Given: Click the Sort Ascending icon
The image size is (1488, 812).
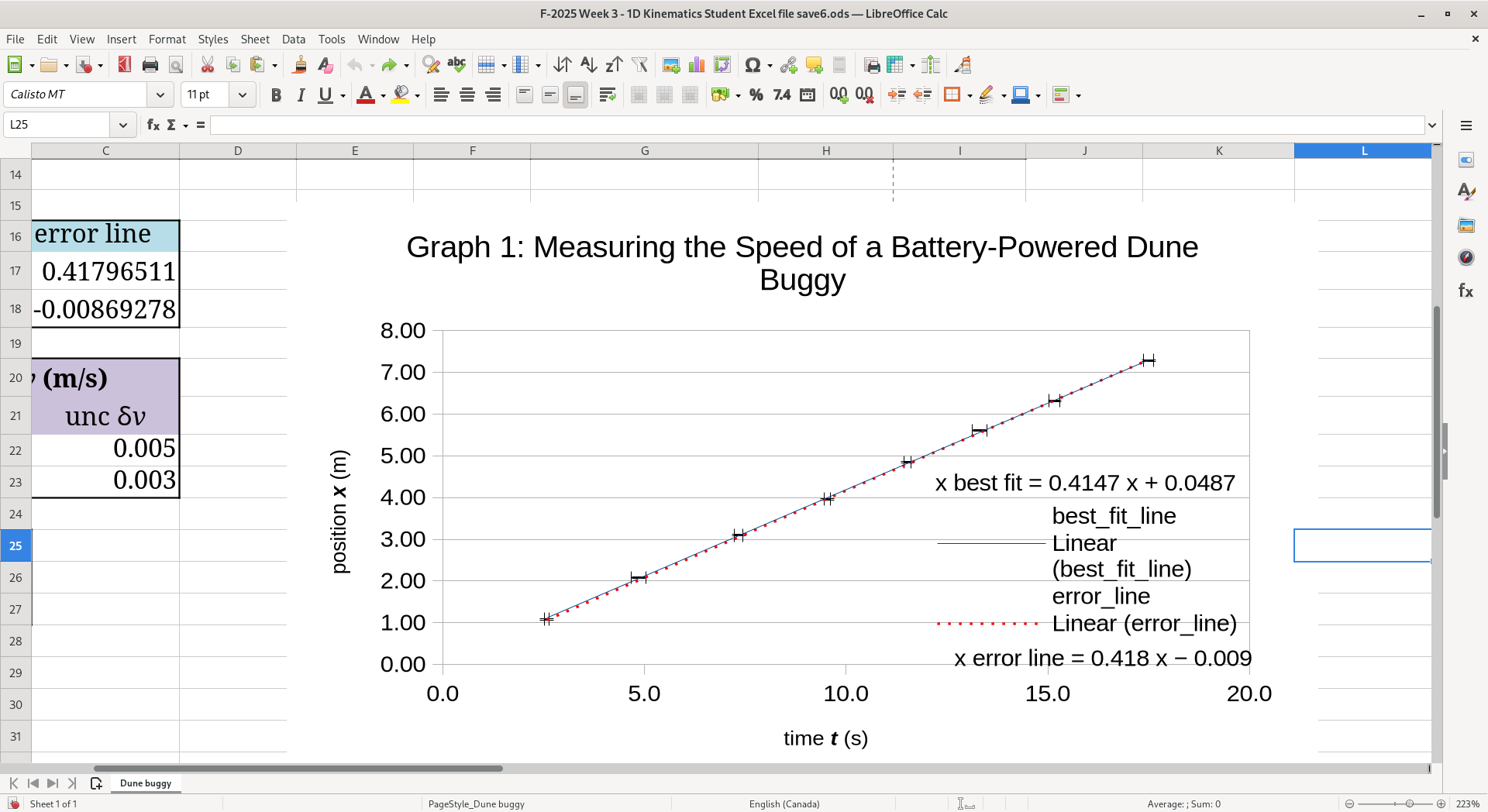Looking at the screenshot, I should (x=588, y=65).
